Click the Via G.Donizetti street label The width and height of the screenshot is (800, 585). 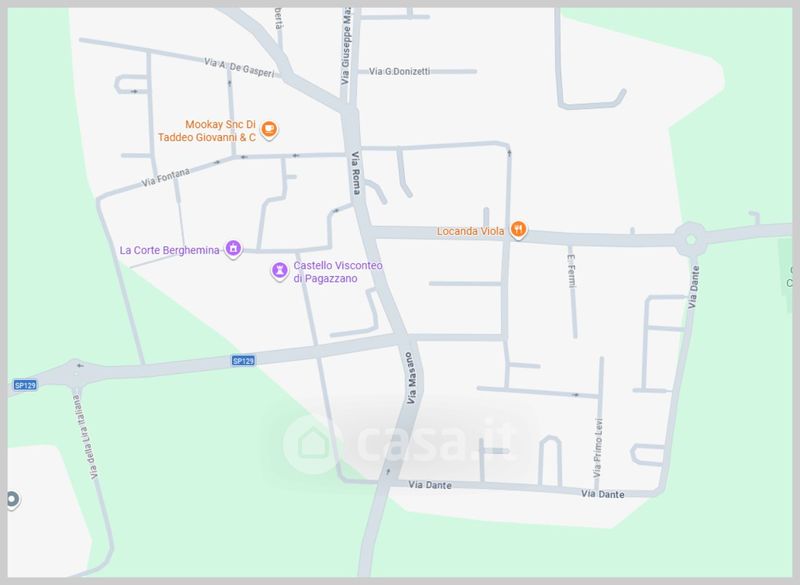click(399, 71)
